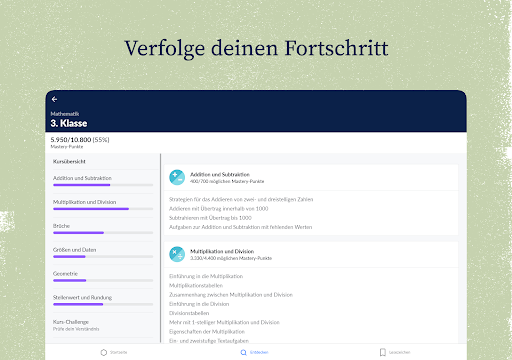Open the Startseite tab

coord(114,352)
